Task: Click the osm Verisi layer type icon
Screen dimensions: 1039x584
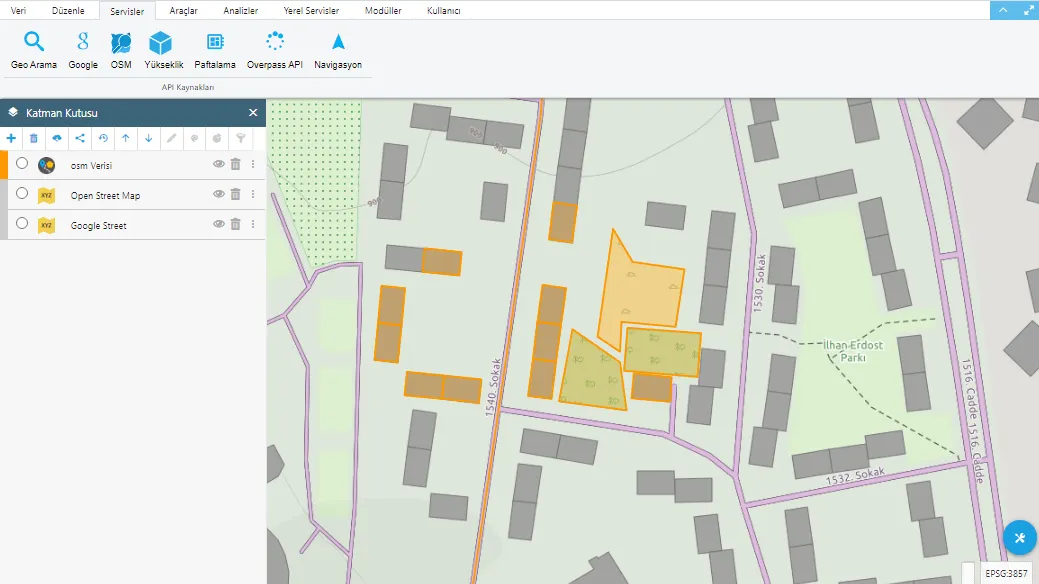Action: tap(46, 165)
